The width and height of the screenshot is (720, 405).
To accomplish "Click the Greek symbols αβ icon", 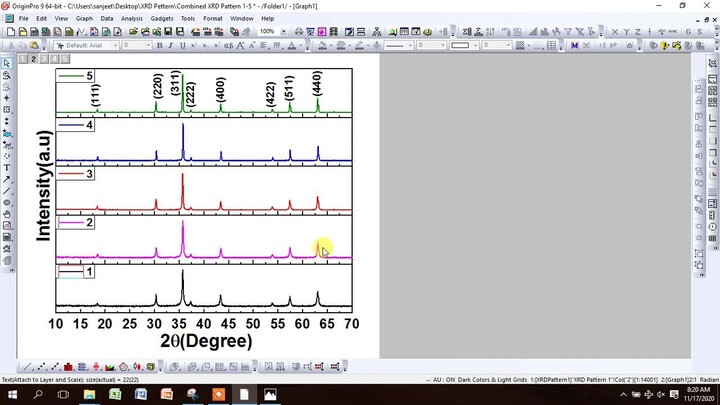I will pyautogui.click(x=228, y=45).
